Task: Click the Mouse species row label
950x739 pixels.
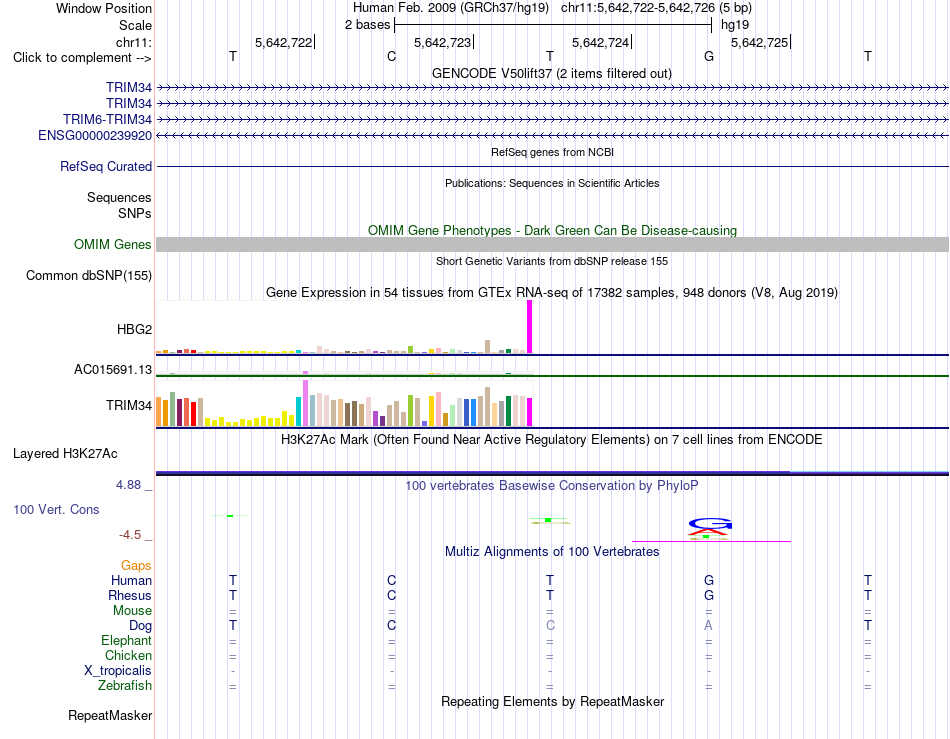Action: tap(133, 611)
